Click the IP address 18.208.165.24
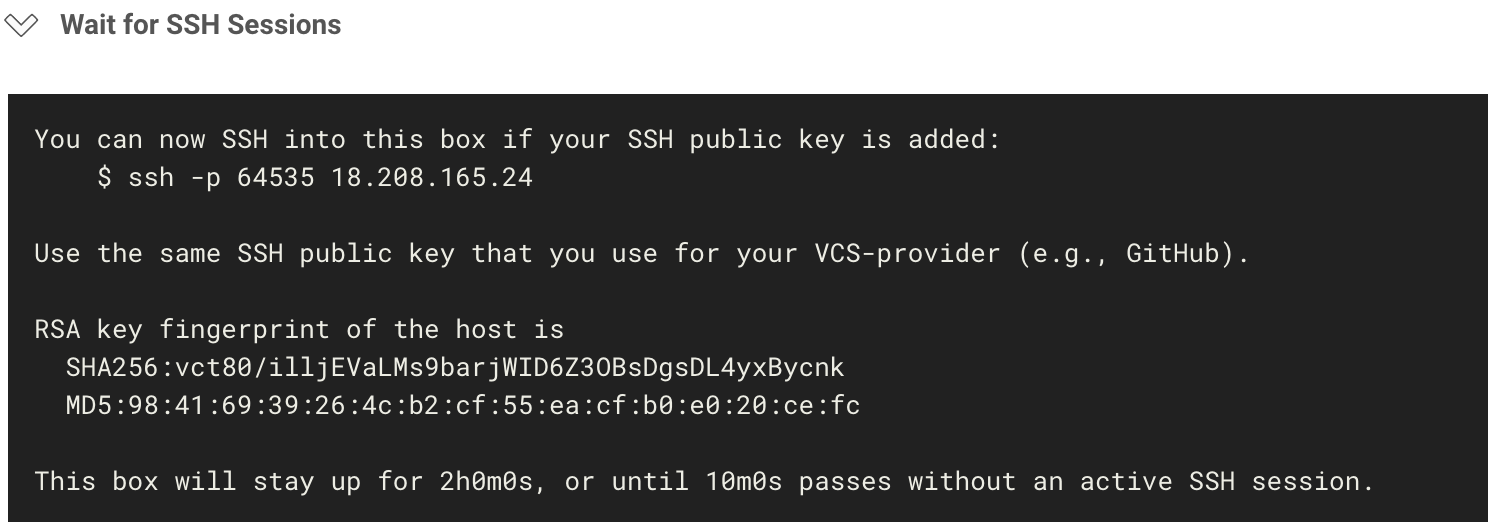 click(x=432, y=178)
